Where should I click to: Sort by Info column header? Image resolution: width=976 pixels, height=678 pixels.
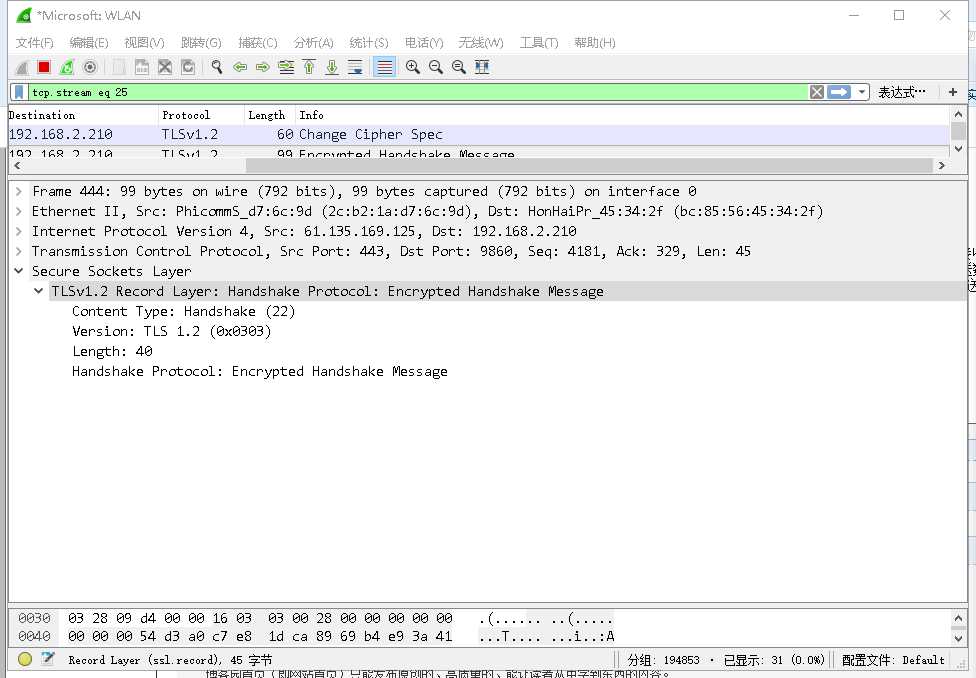[x=622, y=115]
